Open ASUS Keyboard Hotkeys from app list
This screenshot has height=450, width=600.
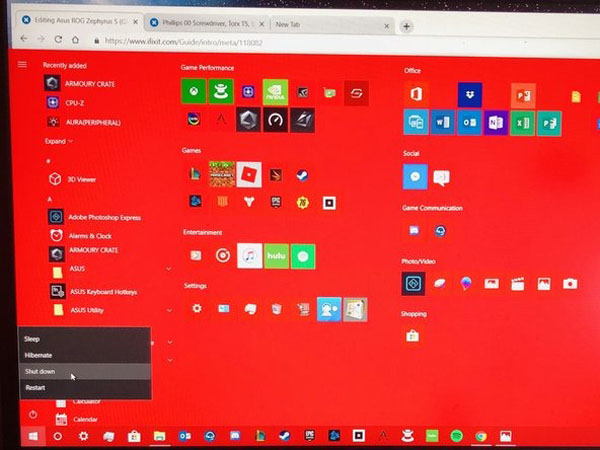[94, 292]
